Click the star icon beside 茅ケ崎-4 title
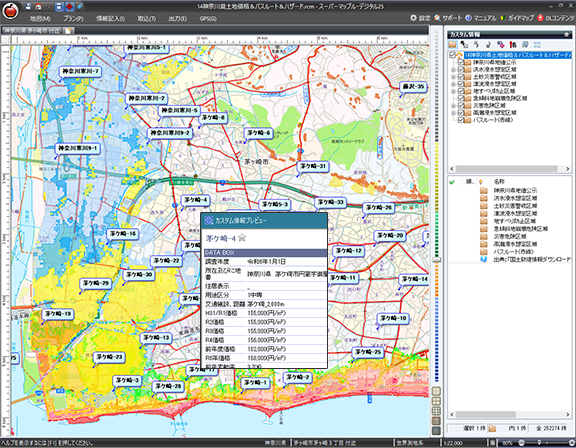 (241, 238)
